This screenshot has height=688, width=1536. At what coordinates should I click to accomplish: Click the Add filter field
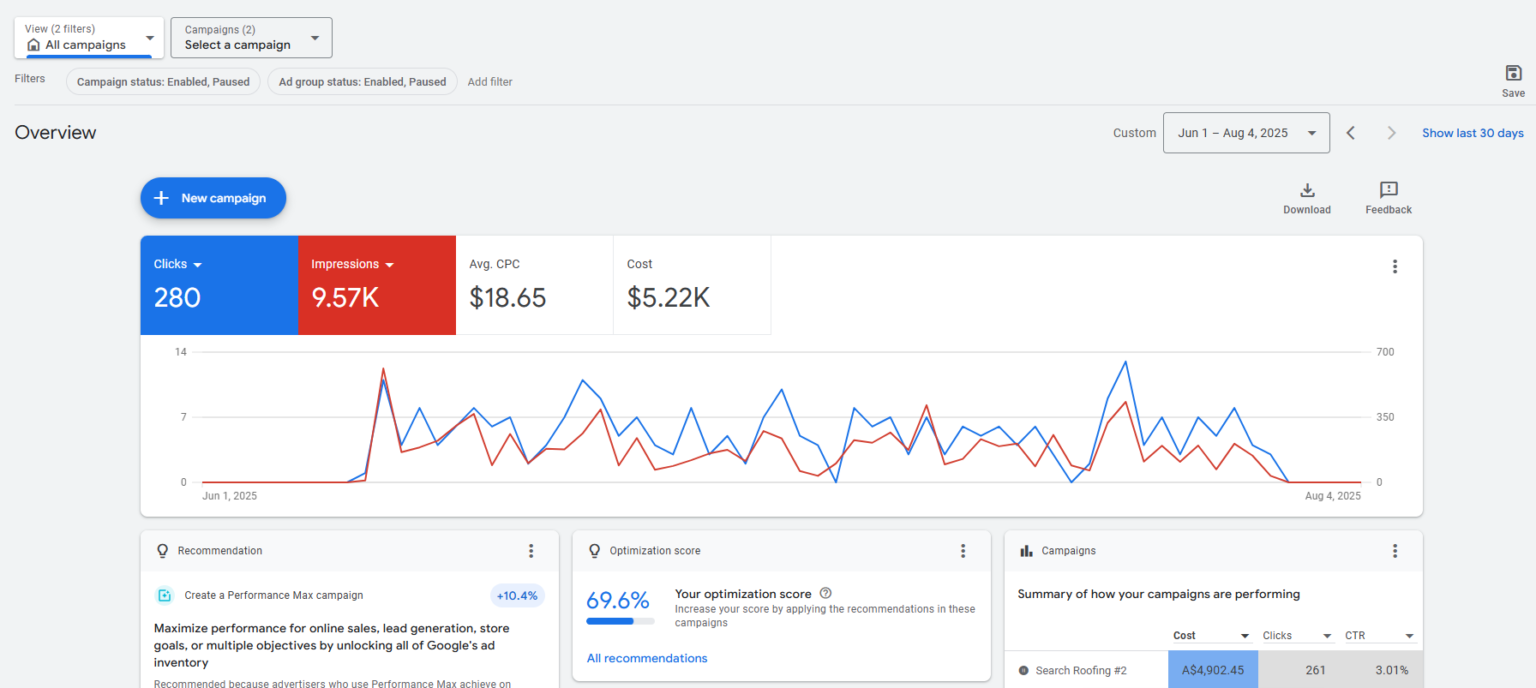(x=490, y=82)
